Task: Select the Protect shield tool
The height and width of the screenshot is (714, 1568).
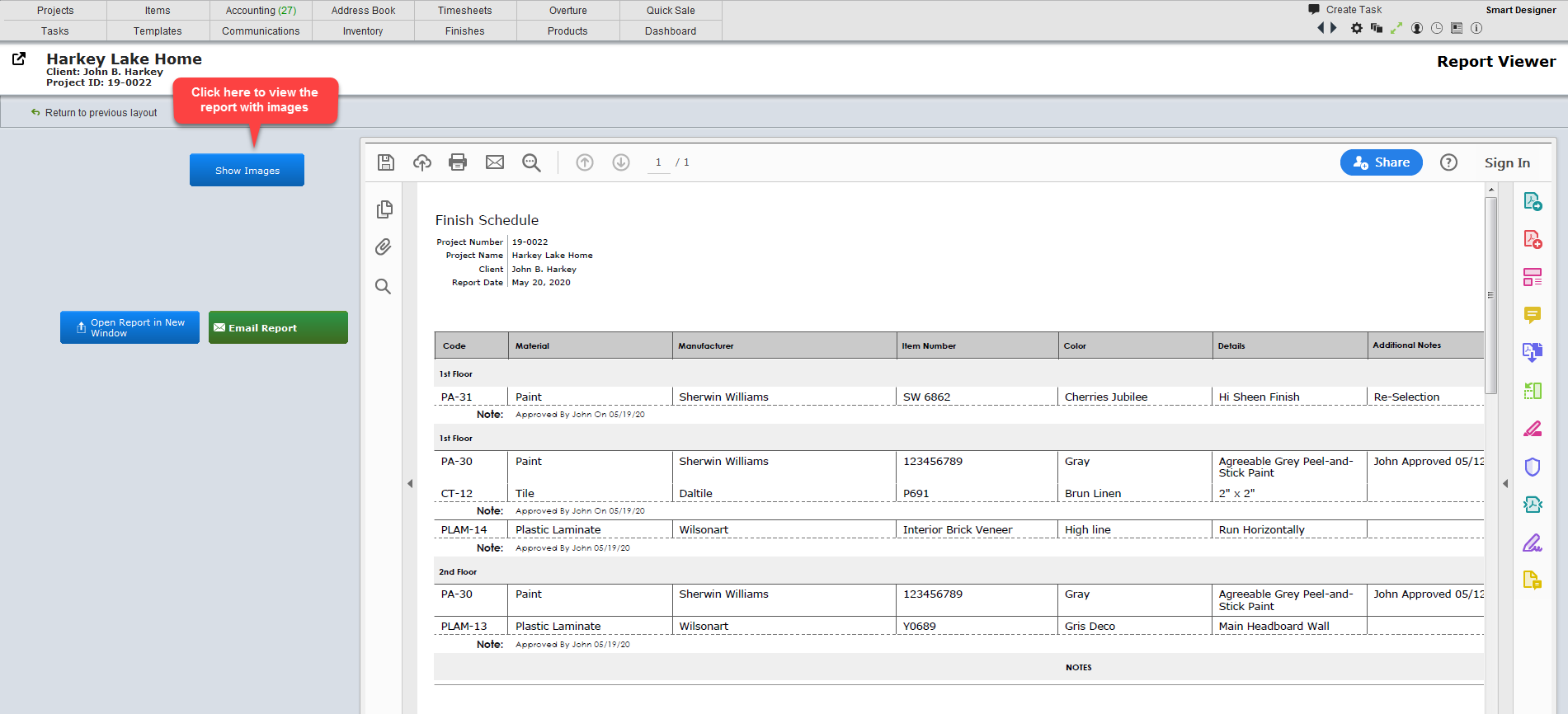Action: click(x=1533, y=467)
